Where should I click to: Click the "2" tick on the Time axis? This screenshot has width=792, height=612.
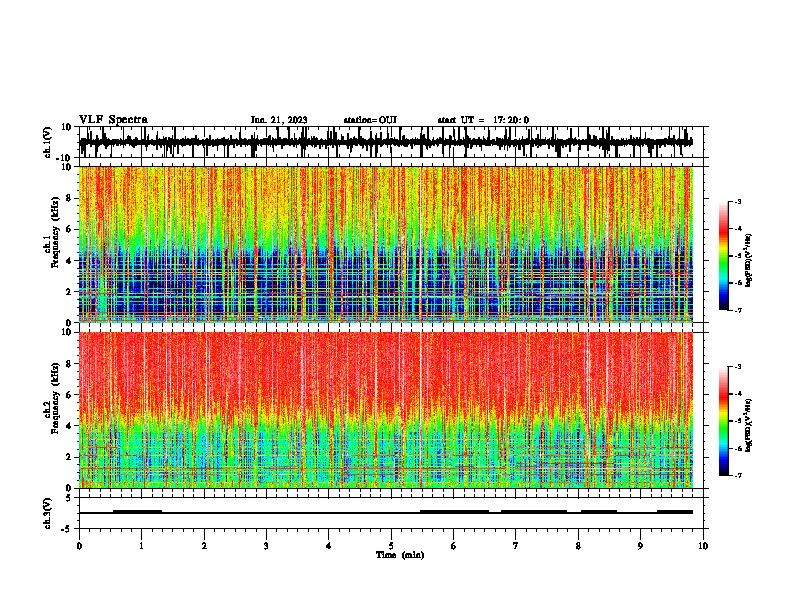point(204,546)
